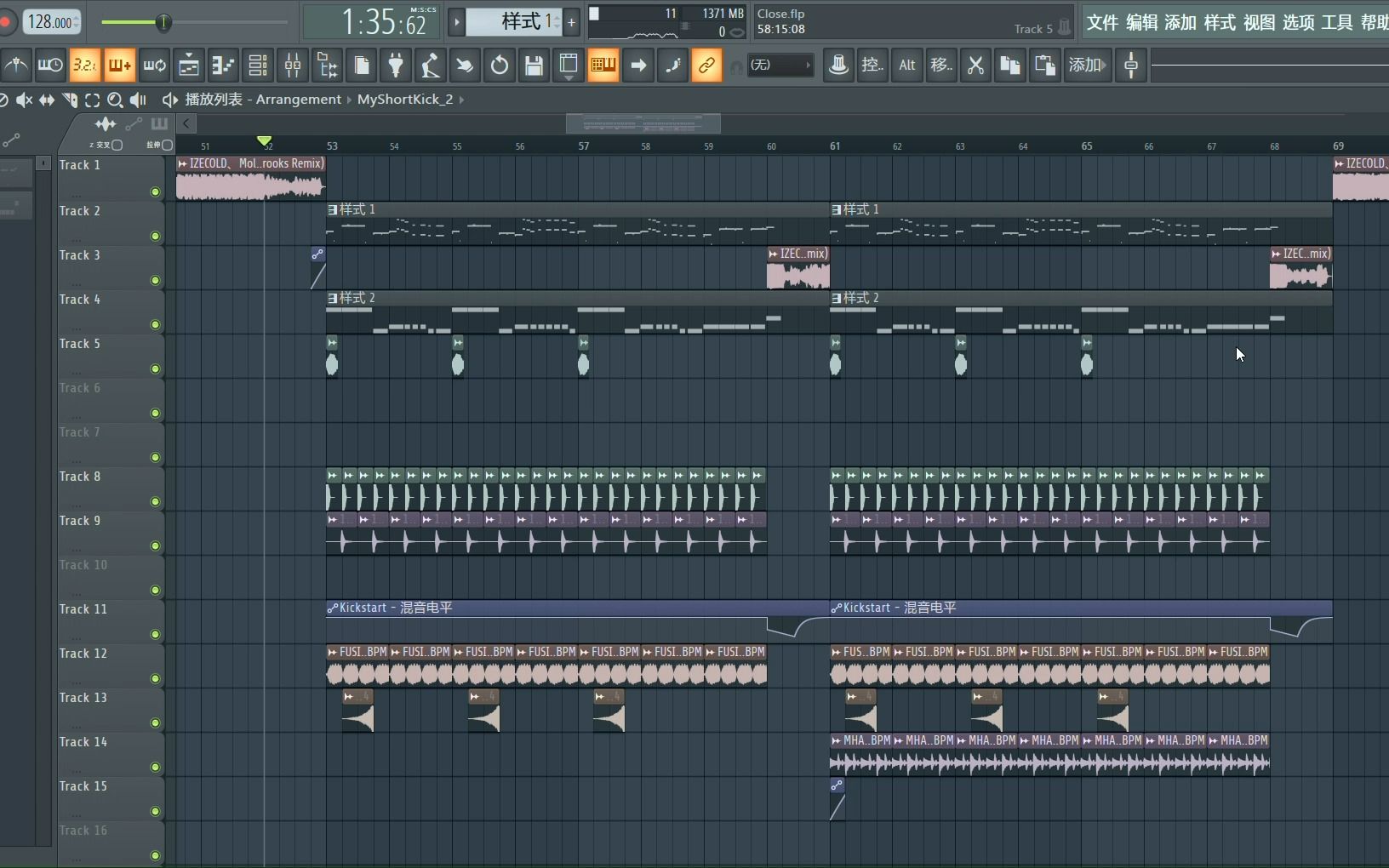Open the 视图 view menu
Screen dimensions: 1389x868
(x=1259, y=23)
